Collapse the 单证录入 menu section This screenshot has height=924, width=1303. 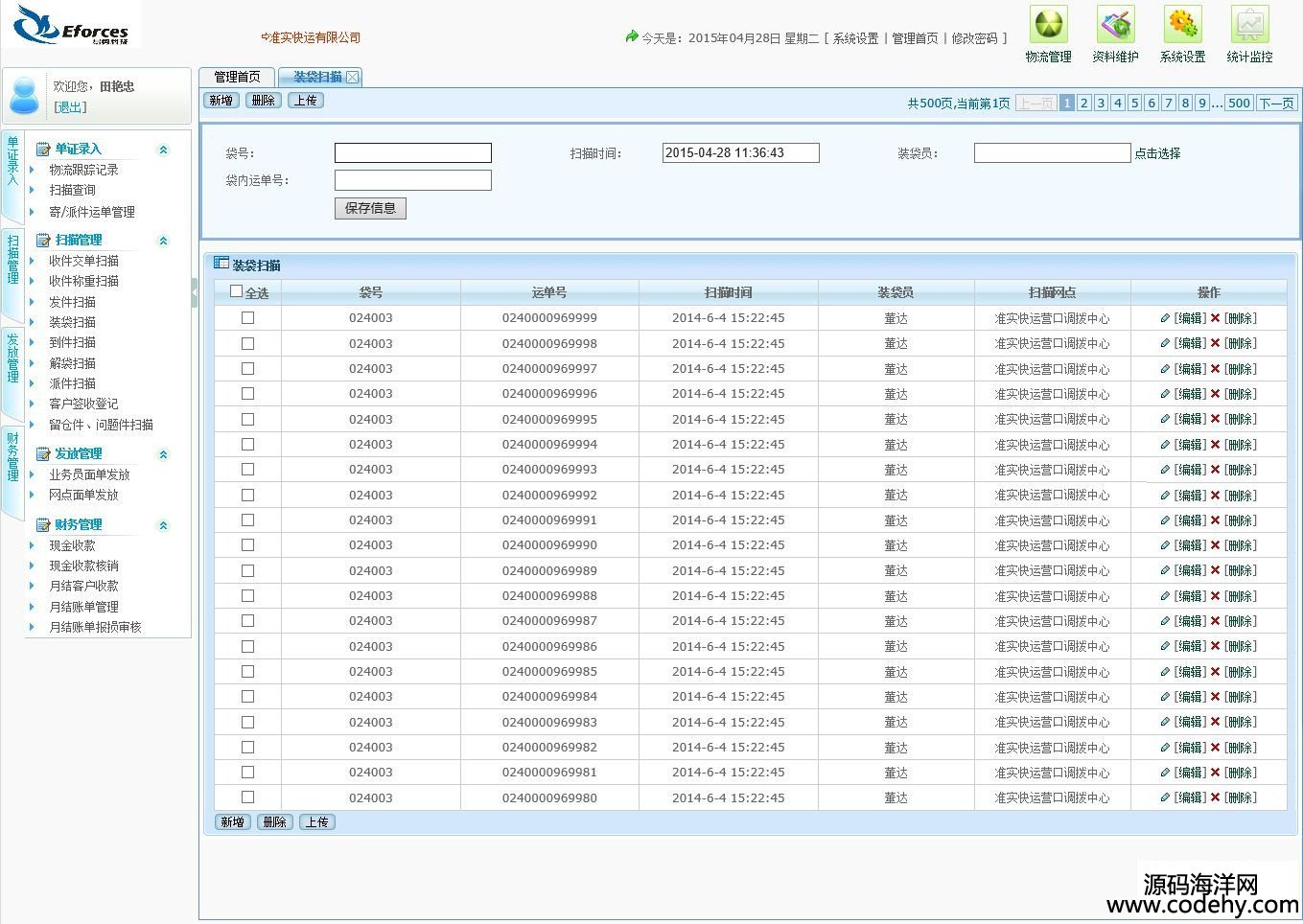(x=163, y=150)
